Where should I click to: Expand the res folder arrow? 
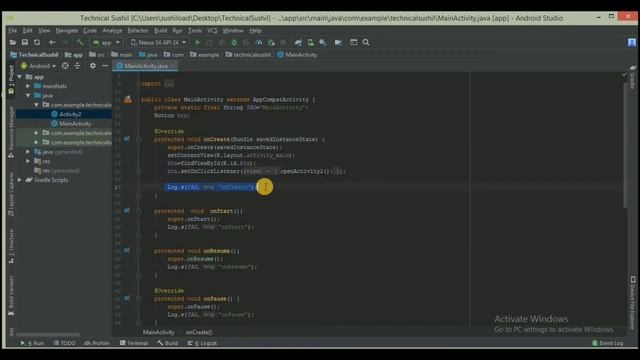coord(28,161)
